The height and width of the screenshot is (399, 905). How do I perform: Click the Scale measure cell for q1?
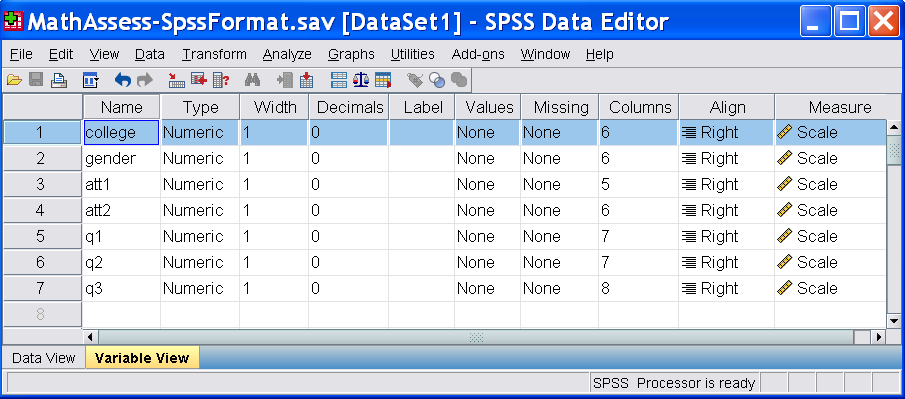coord(830,236)
